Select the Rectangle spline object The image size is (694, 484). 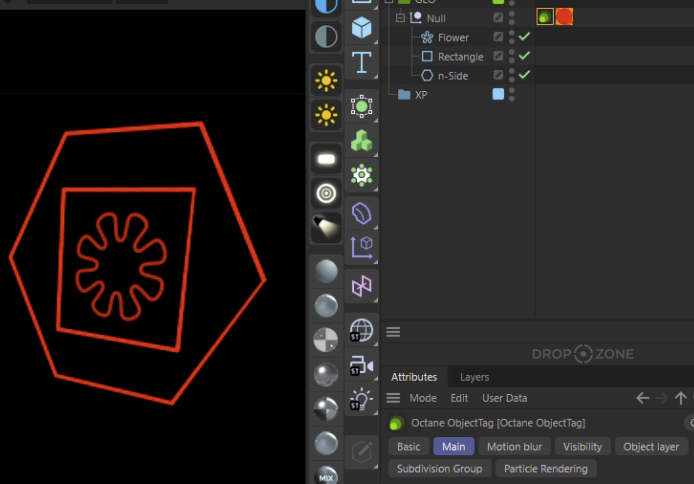461,57
